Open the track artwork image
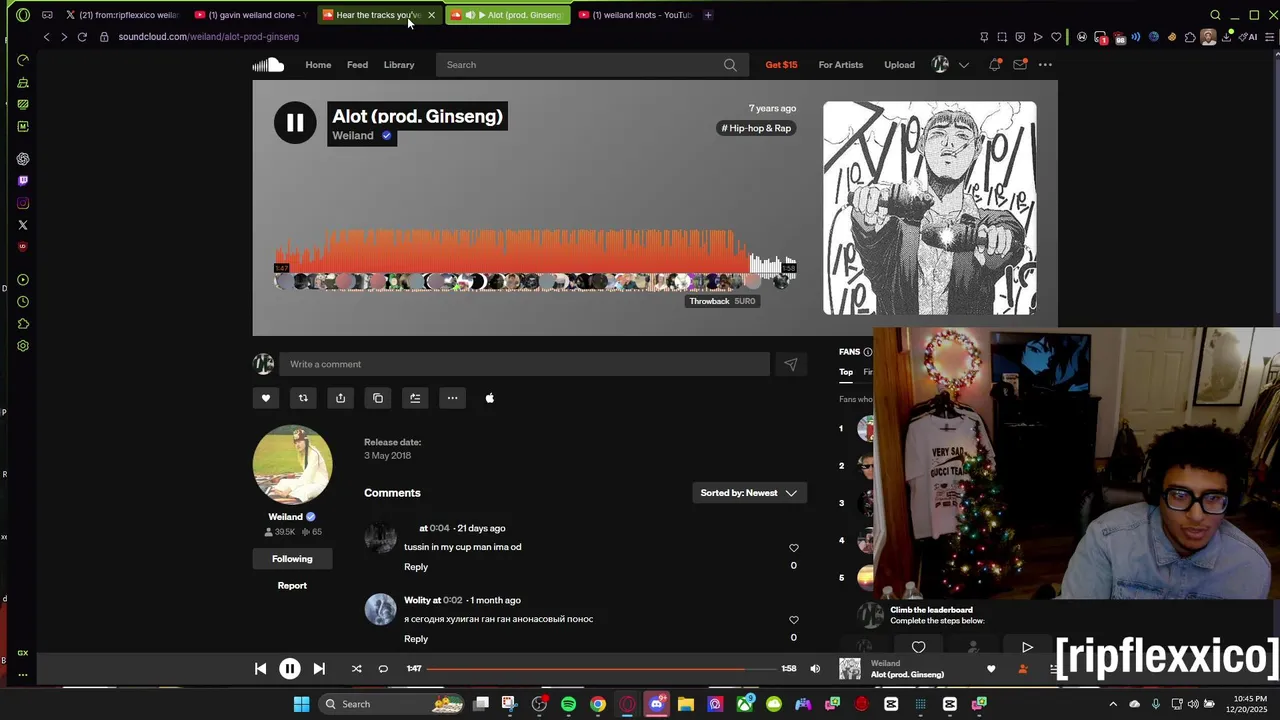The height and width of the screenshot is (720, 1280). pos(930,208)
